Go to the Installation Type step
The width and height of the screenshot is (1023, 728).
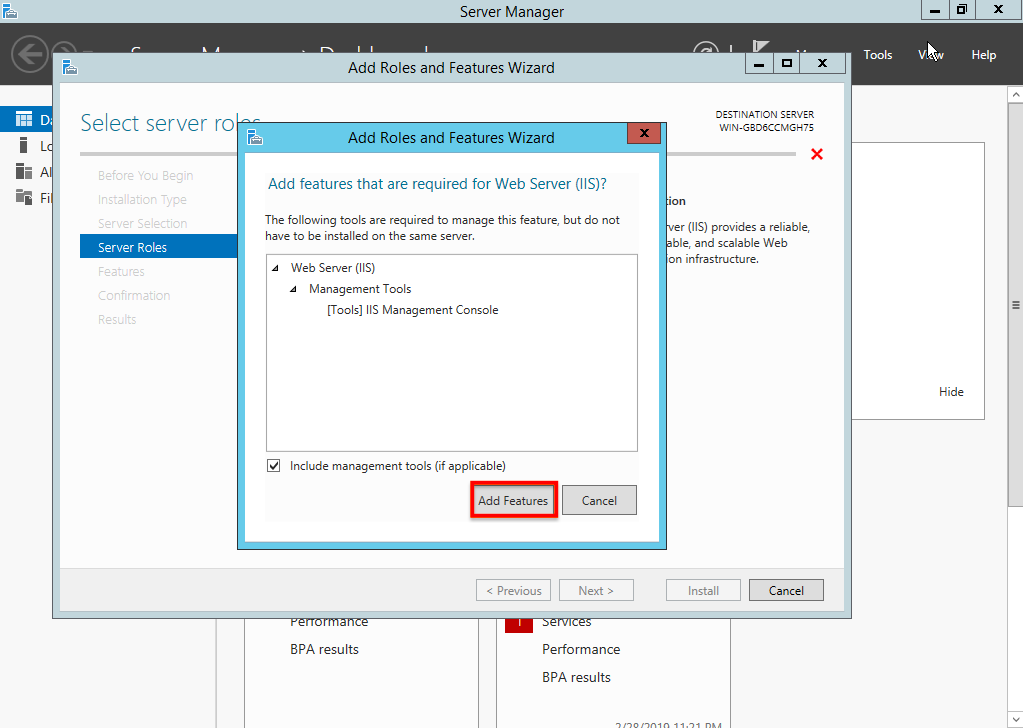[142, 200]
